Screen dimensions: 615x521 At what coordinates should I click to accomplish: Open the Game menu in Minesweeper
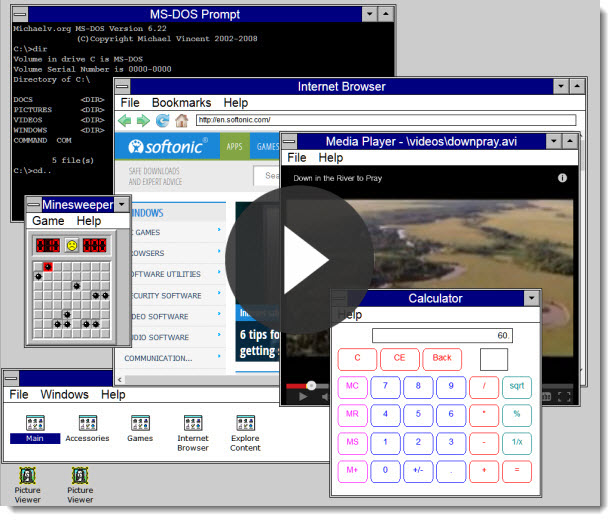(x=48, y=221)
